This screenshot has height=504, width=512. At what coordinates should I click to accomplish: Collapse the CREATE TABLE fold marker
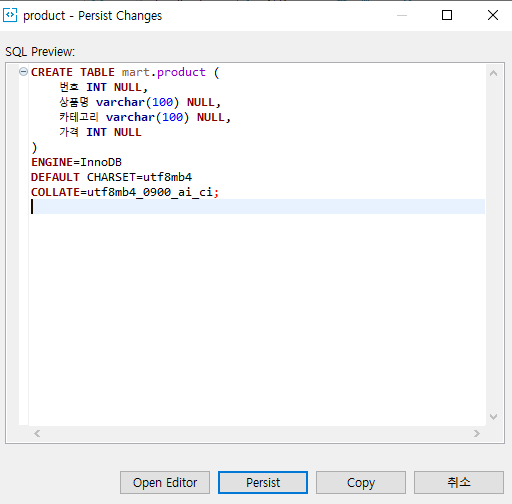(23, 72)
